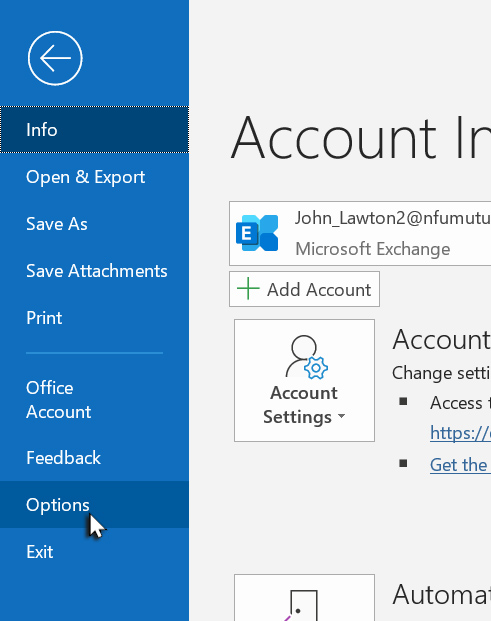Click the green plus Add Account icon
Screen dimensions: 491x621
[x=248, y=289]
